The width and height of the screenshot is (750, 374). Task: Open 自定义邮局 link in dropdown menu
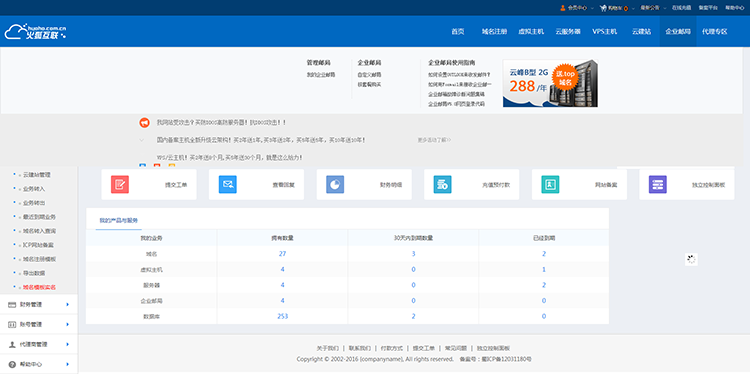[x=369, y=75]
